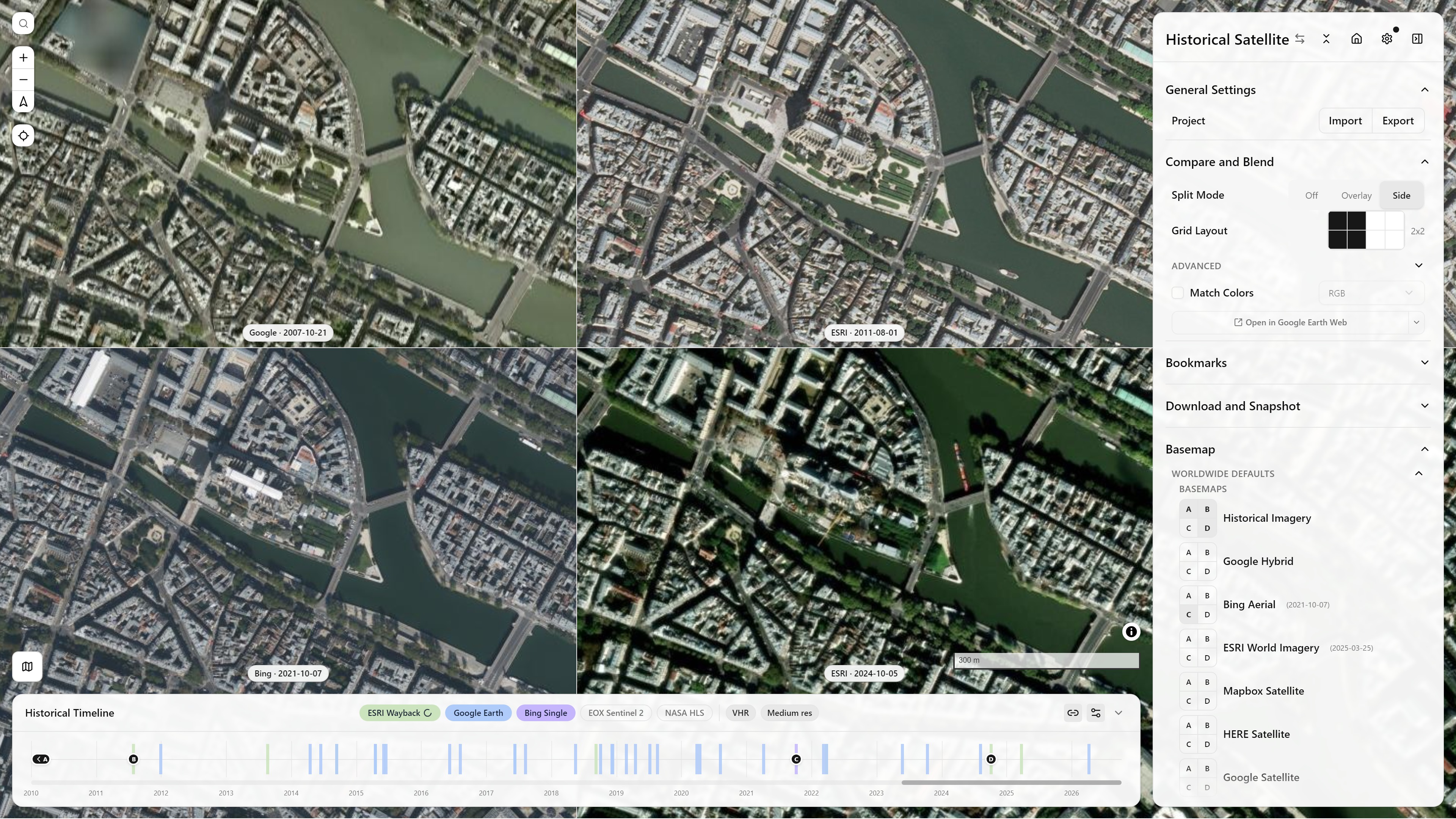Select the Mapbox Satellite basemap label
The image size is (1456, 819).
tap(1263, 691)
